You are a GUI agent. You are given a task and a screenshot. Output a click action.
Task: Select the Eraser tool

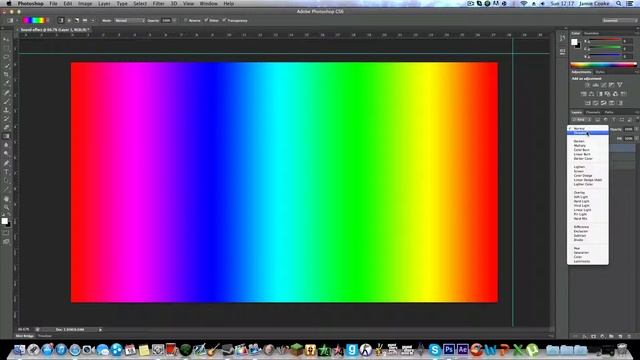[6, 128]
